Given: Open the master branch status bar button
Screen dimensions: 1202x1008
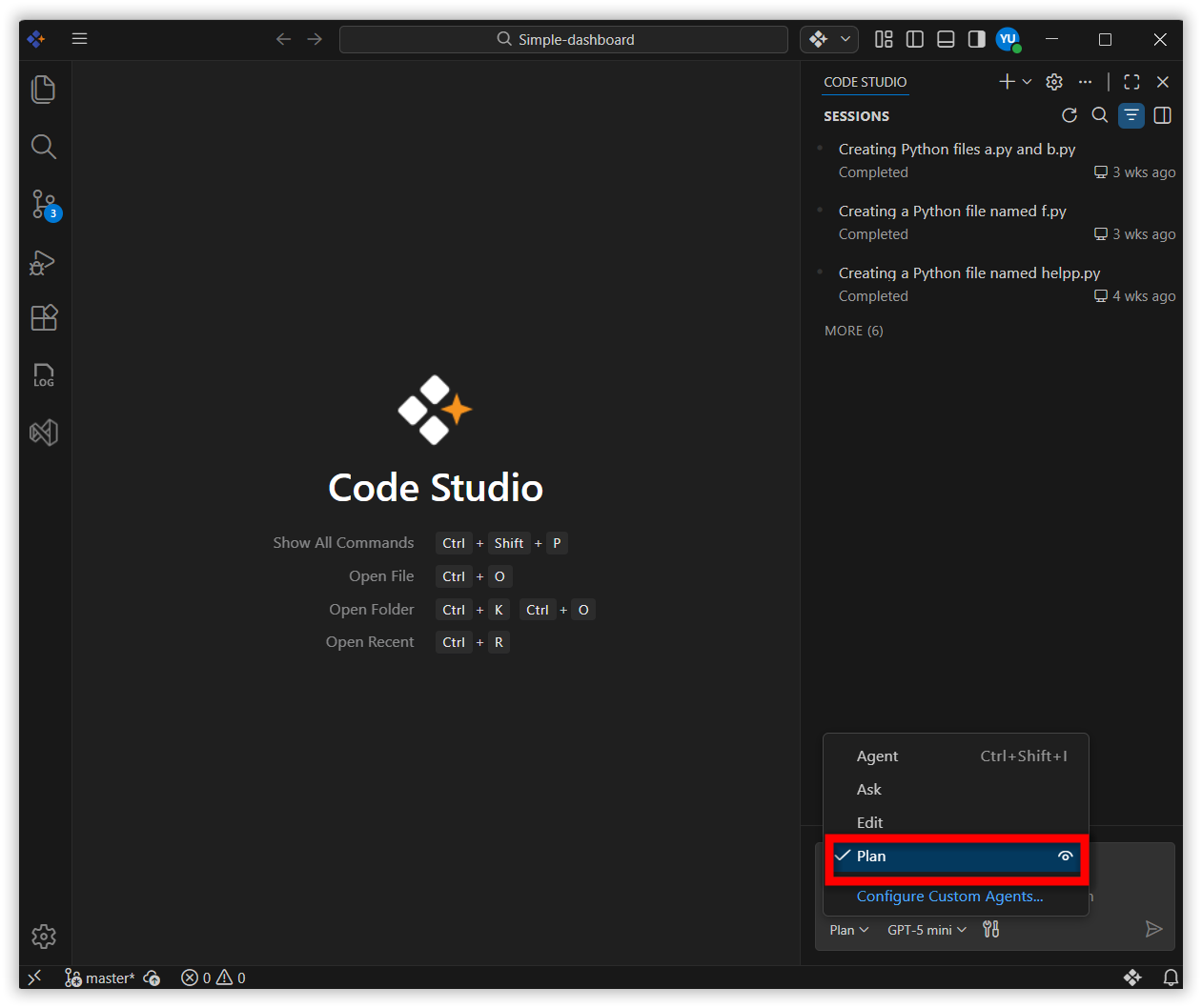Looking at the screenshot, I should (x=100, y=978).
